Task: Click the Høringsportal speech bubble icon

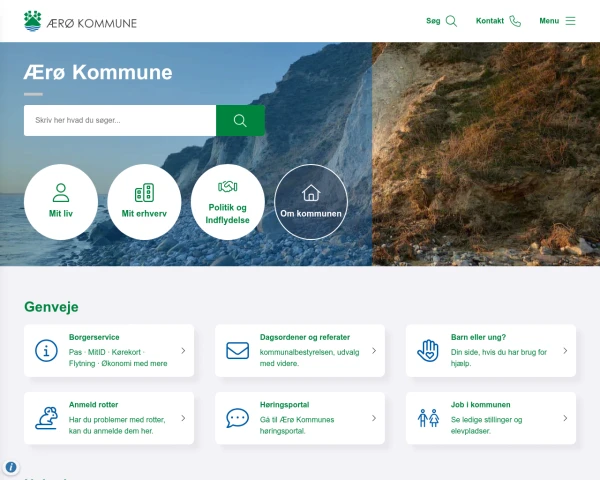Action: pyautogui.click(x=237, y=418)
